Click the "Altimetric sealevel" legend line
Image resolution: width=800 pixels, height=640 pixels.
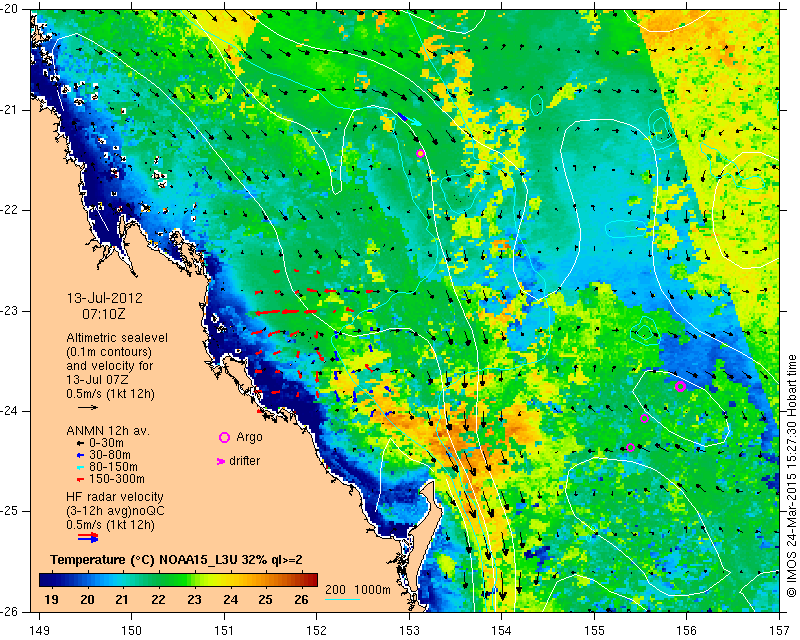[117, 338]
